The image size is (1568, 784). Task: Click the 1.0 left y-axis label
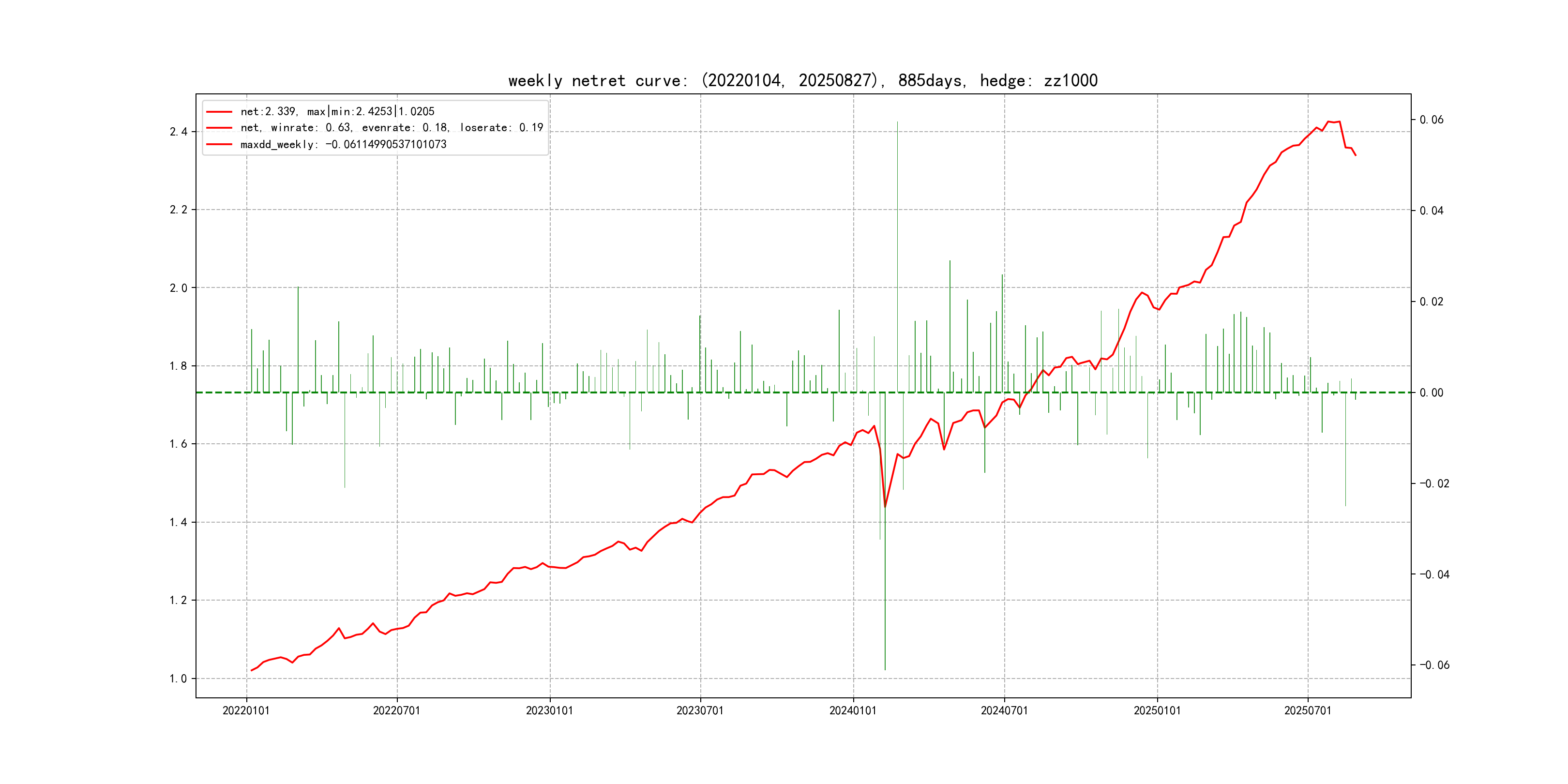[x=179, y=678]
